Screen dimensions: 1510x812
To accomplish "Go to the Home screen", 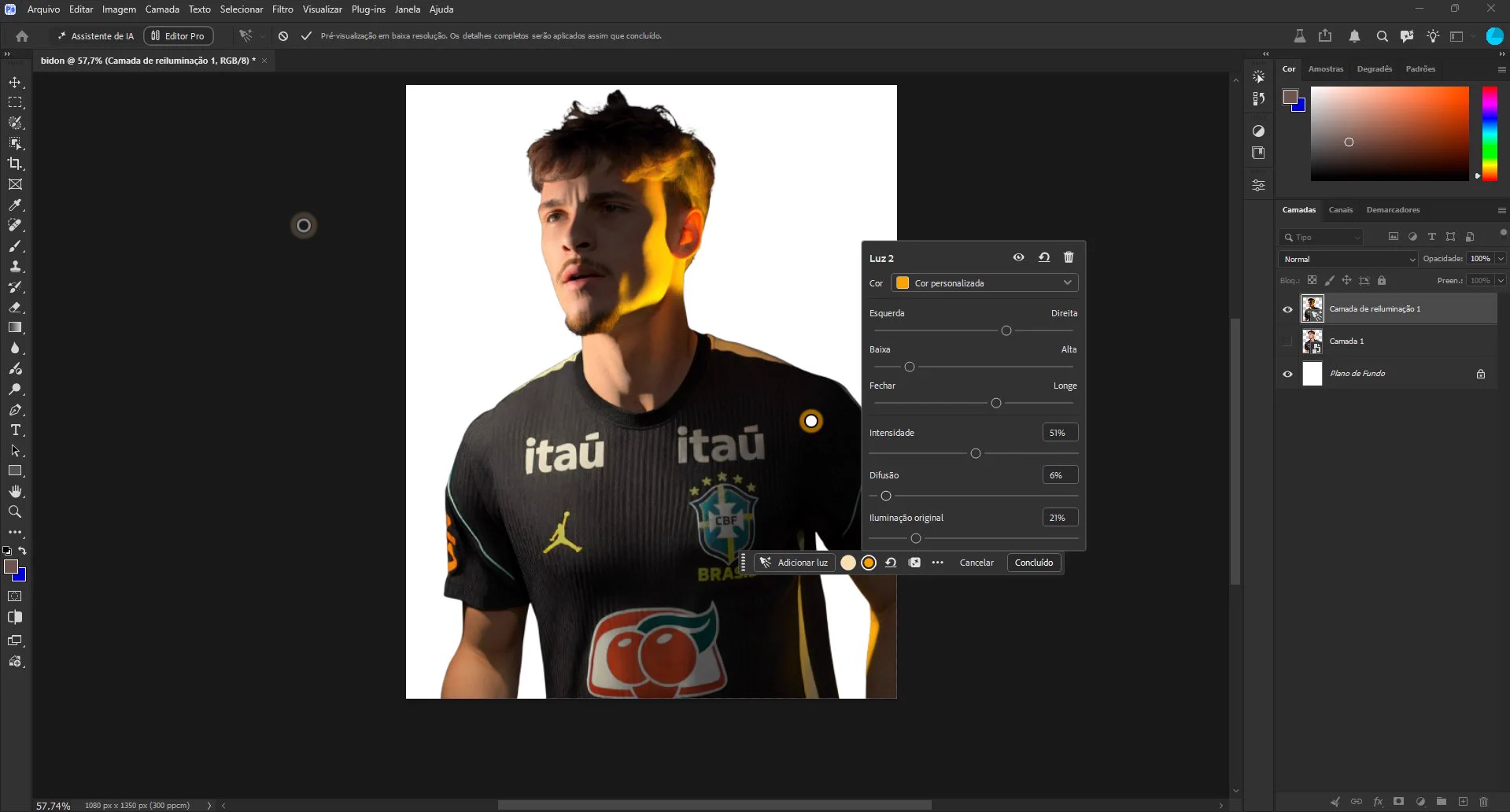I will (22, 36).
